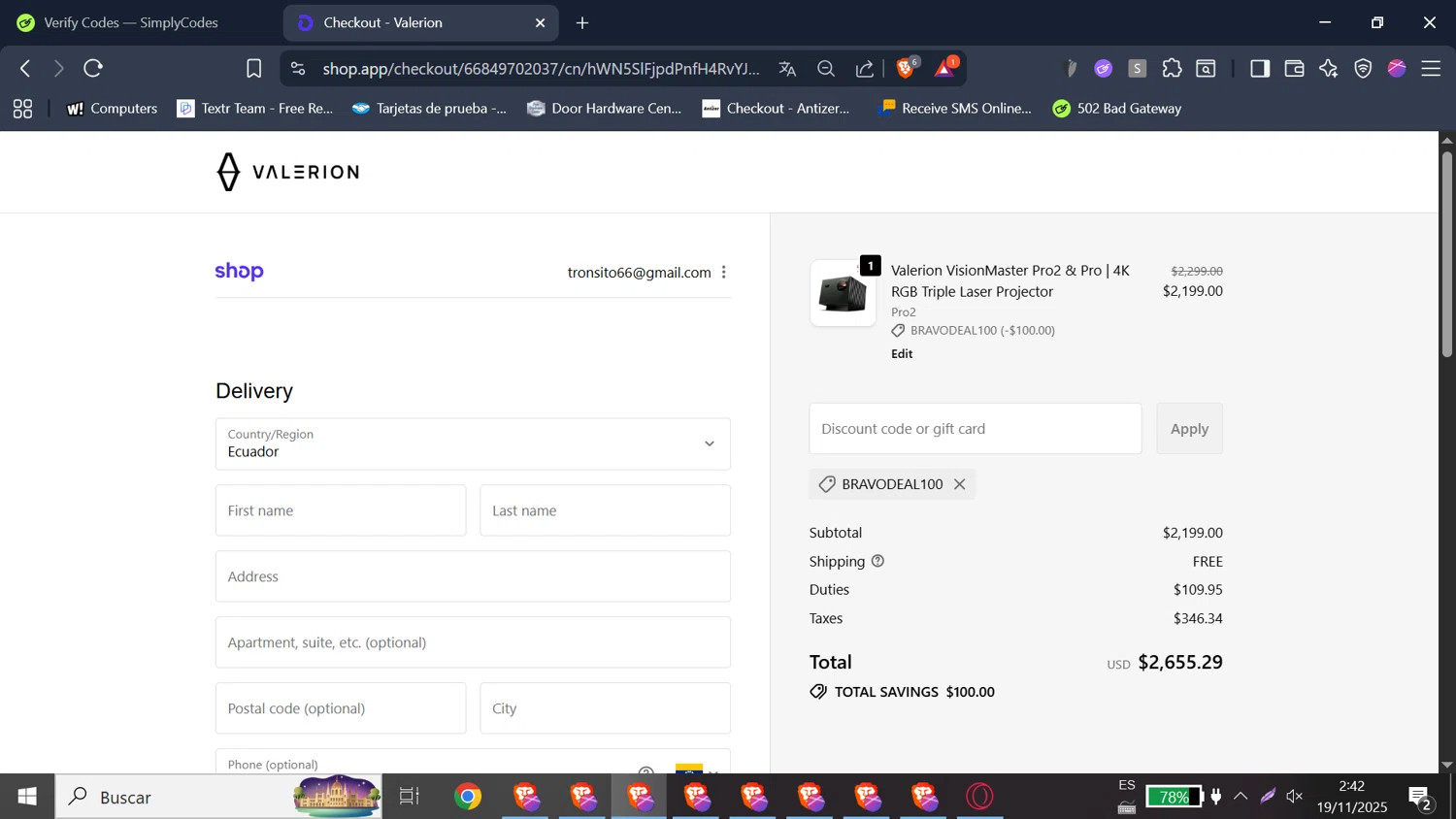Open the bookmarks apps grid icon
Viewport: 1456px width, 819px height.
pyautogui.click(x=22, y=109)
